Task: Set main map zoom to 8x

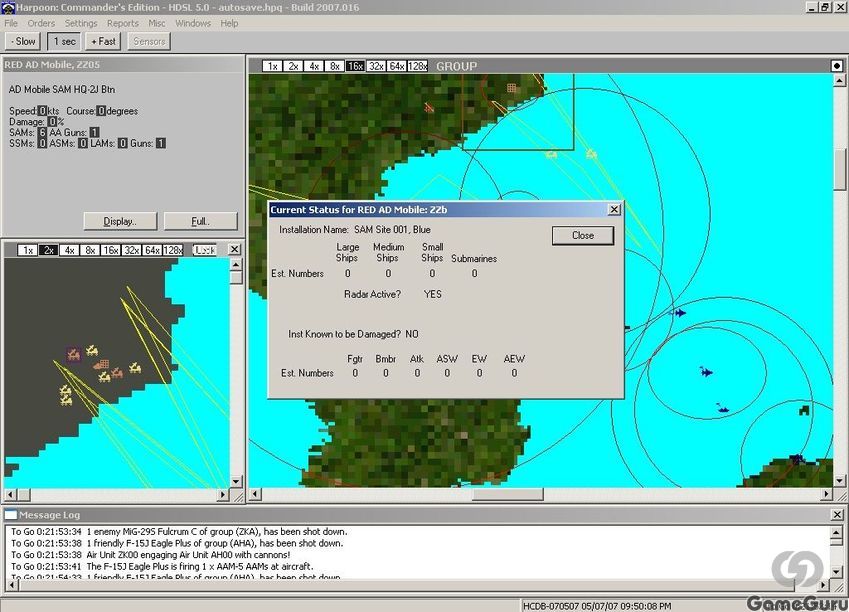Action: (335, 66)
